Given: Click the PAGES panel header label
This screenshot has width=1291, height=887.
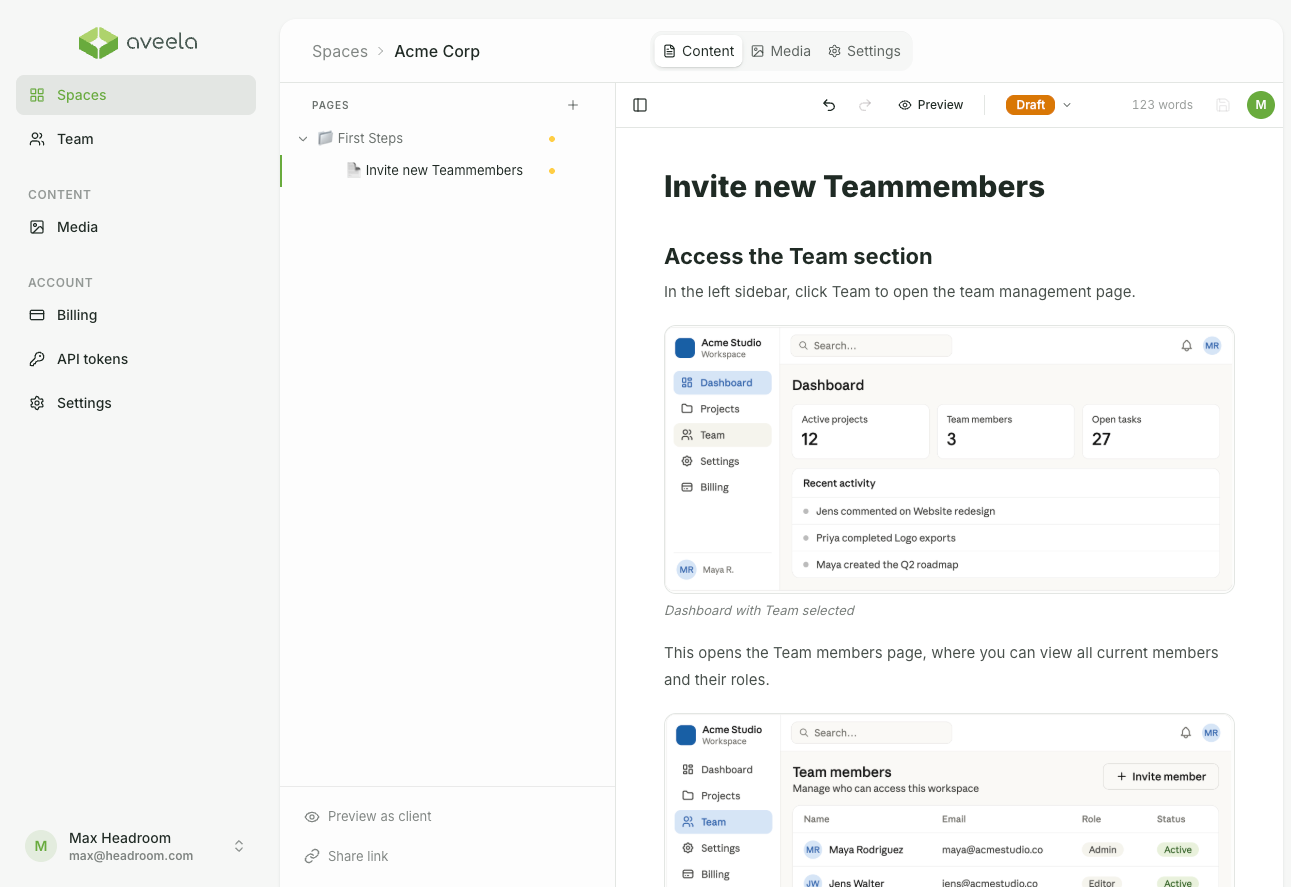Looking at the screenshot, I should 330,105.
